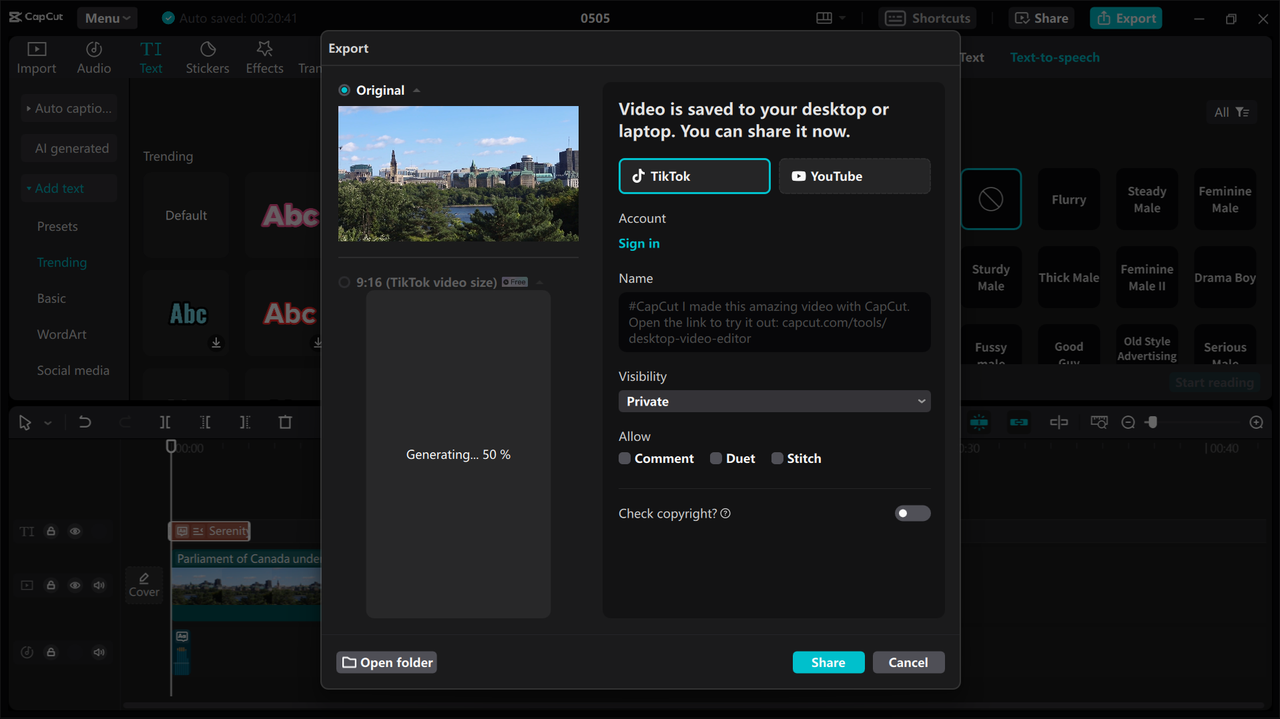Screen dimensions: 1280x719
Task: Click the preview axis icon
Action: tap(1059, 422)
